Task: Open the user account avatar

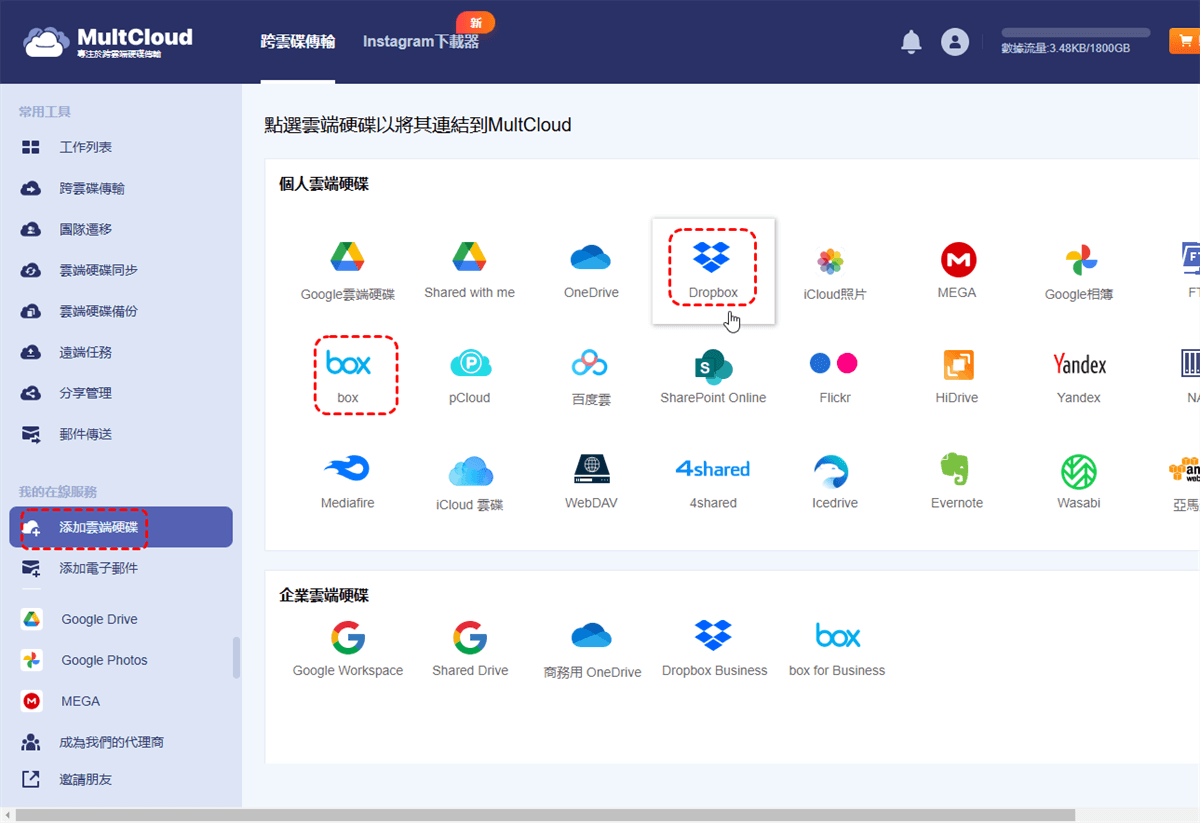Action: point(955,42)
